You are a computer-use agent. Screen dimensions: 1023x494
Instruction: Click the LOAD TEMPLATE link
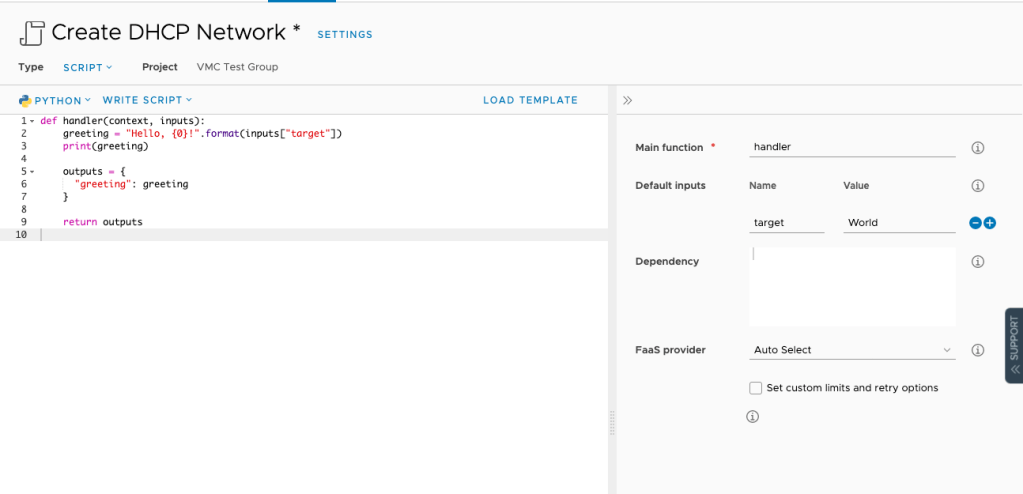[x=530, y=100]
